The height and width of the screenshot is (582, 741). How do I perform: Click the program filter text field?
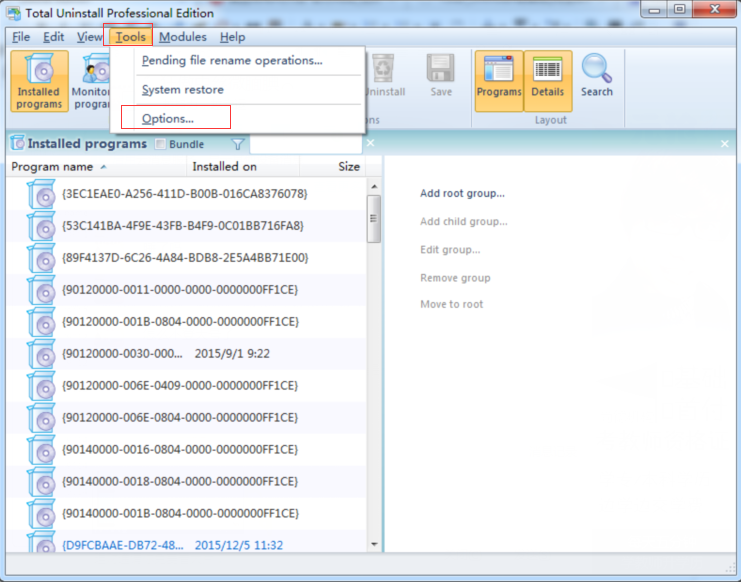coord(304,144)
